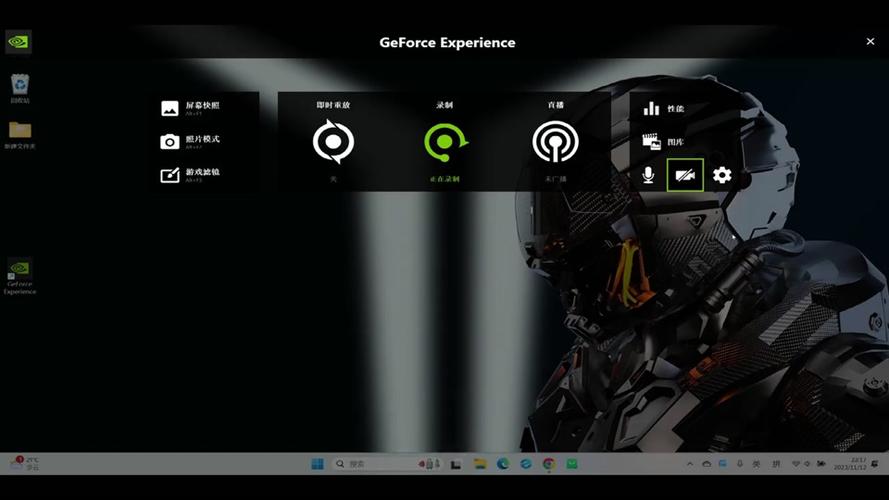Open File Explorer from taskbar
The height and width of the screenshot is (500, 889).
(x=480, y=464)
